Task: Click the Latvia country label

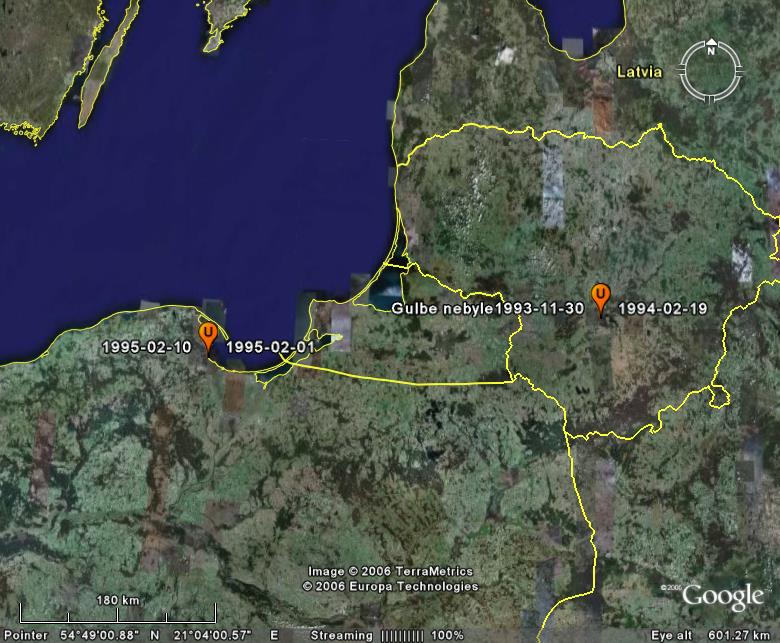Action: pos(638,72)
